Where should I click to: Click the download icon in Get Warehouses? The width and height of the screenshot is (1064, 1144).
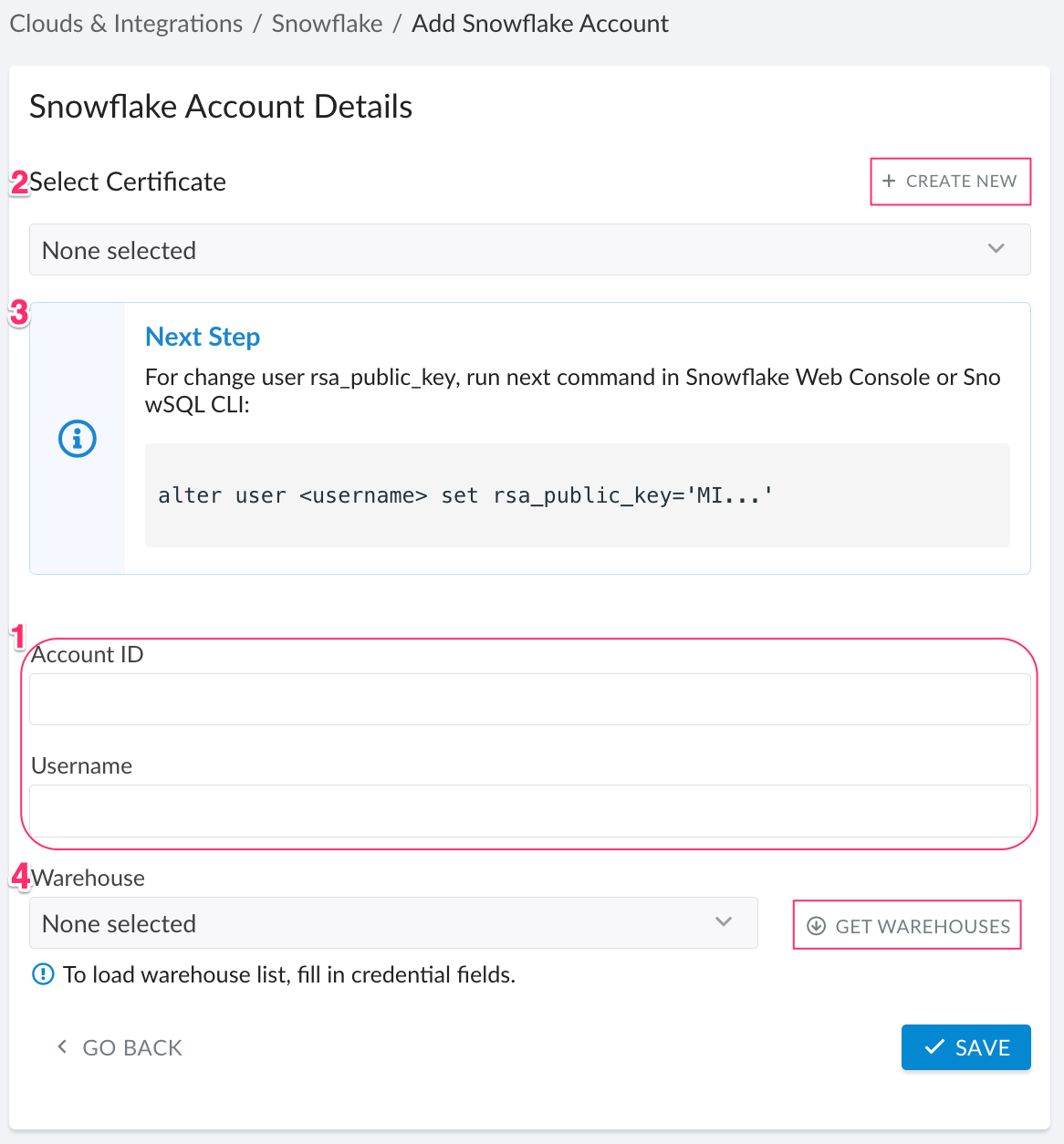pyautogui.click(x=815, y=924)
